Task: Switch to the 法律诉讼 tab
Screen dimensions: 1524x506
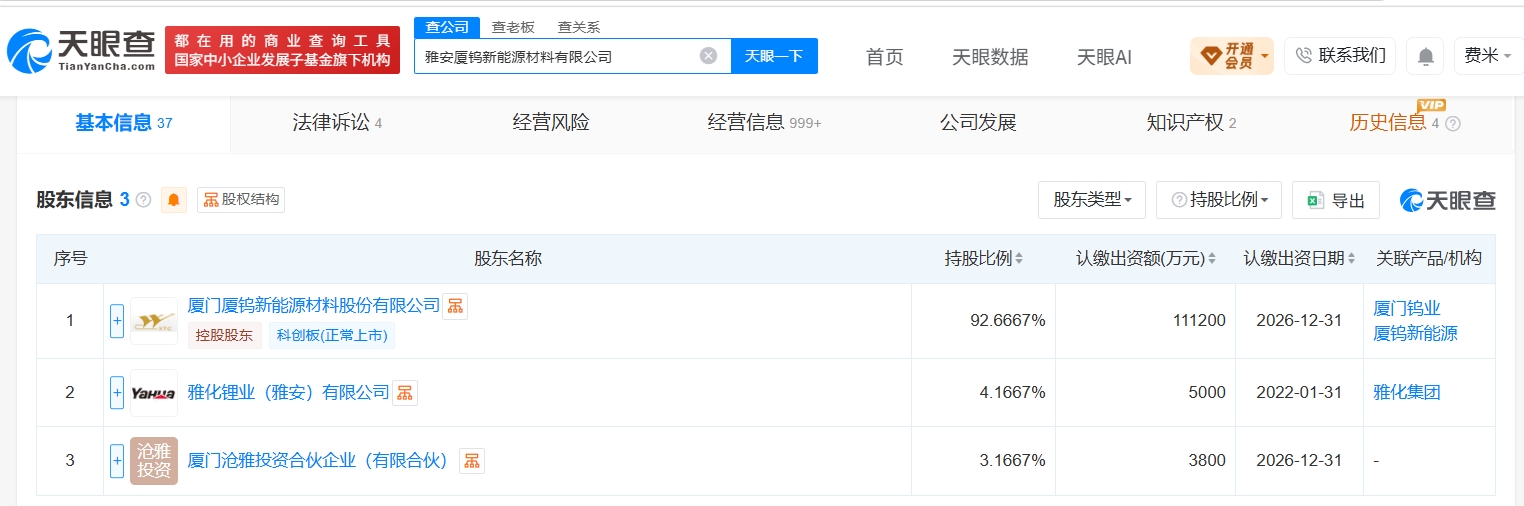Action: (x=337, y=123)
